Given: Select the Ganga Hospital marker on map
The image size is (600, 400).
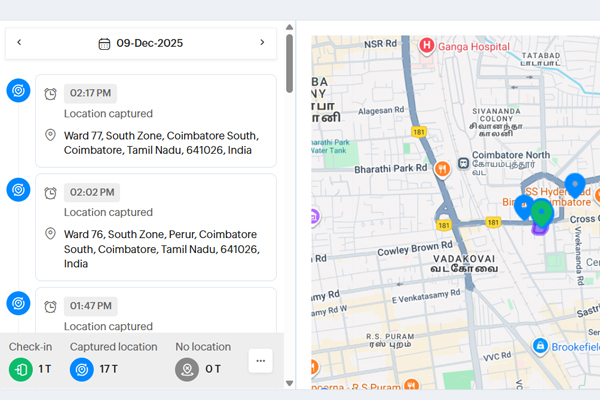Looking at the screenshot, I should pyautogui.click(x=427, y=45).
